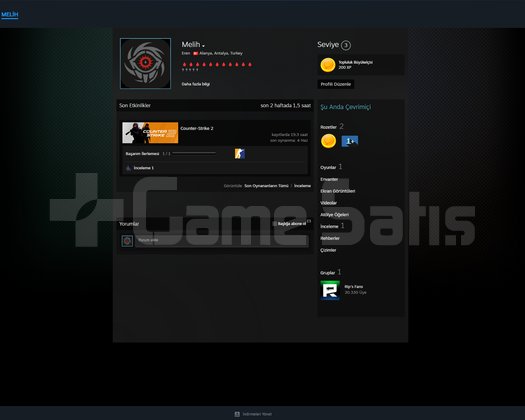Open 'İnceleme' link below recent activity

click(x=302, y=186)
